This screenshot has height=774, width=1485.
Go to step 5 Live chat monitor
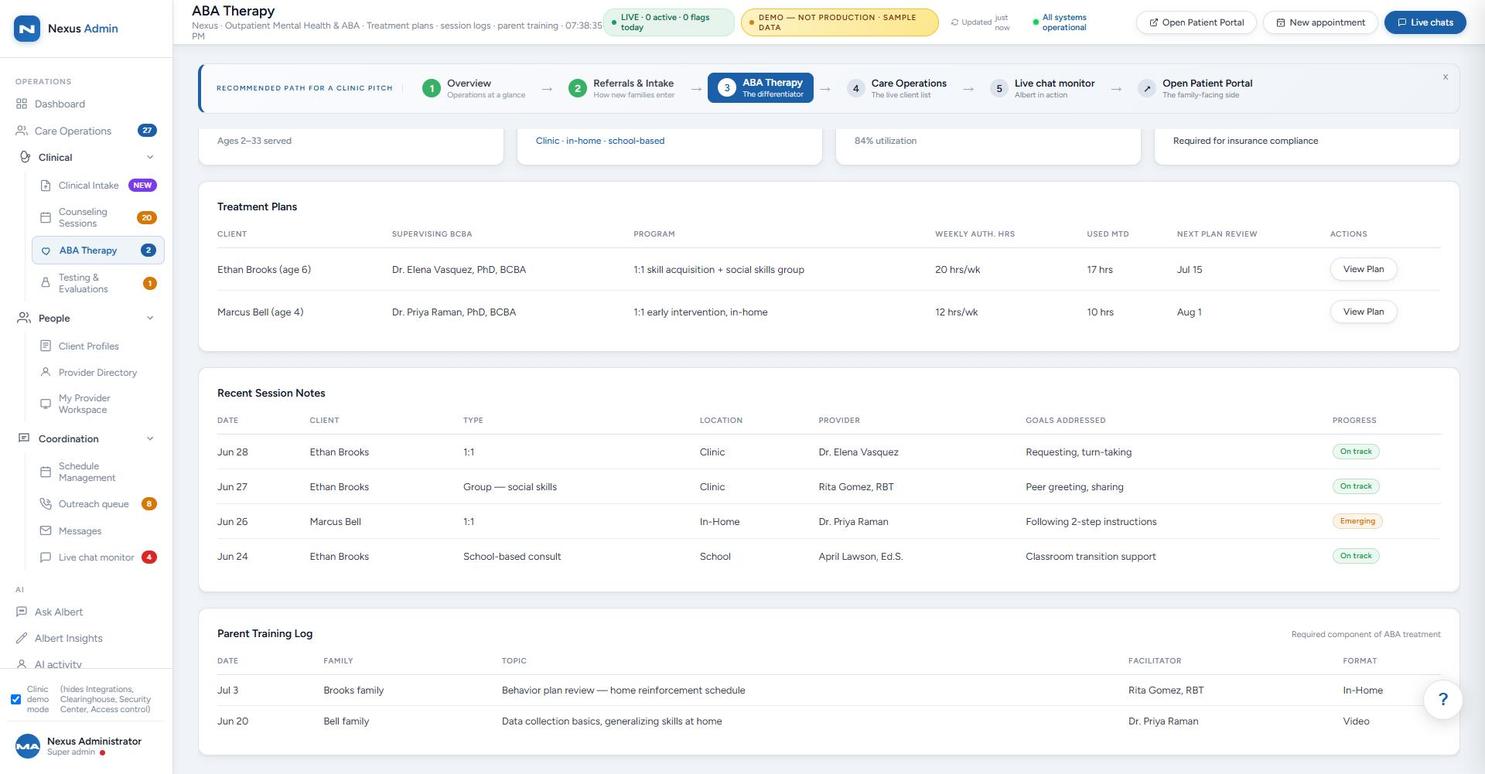(1043, 88)
